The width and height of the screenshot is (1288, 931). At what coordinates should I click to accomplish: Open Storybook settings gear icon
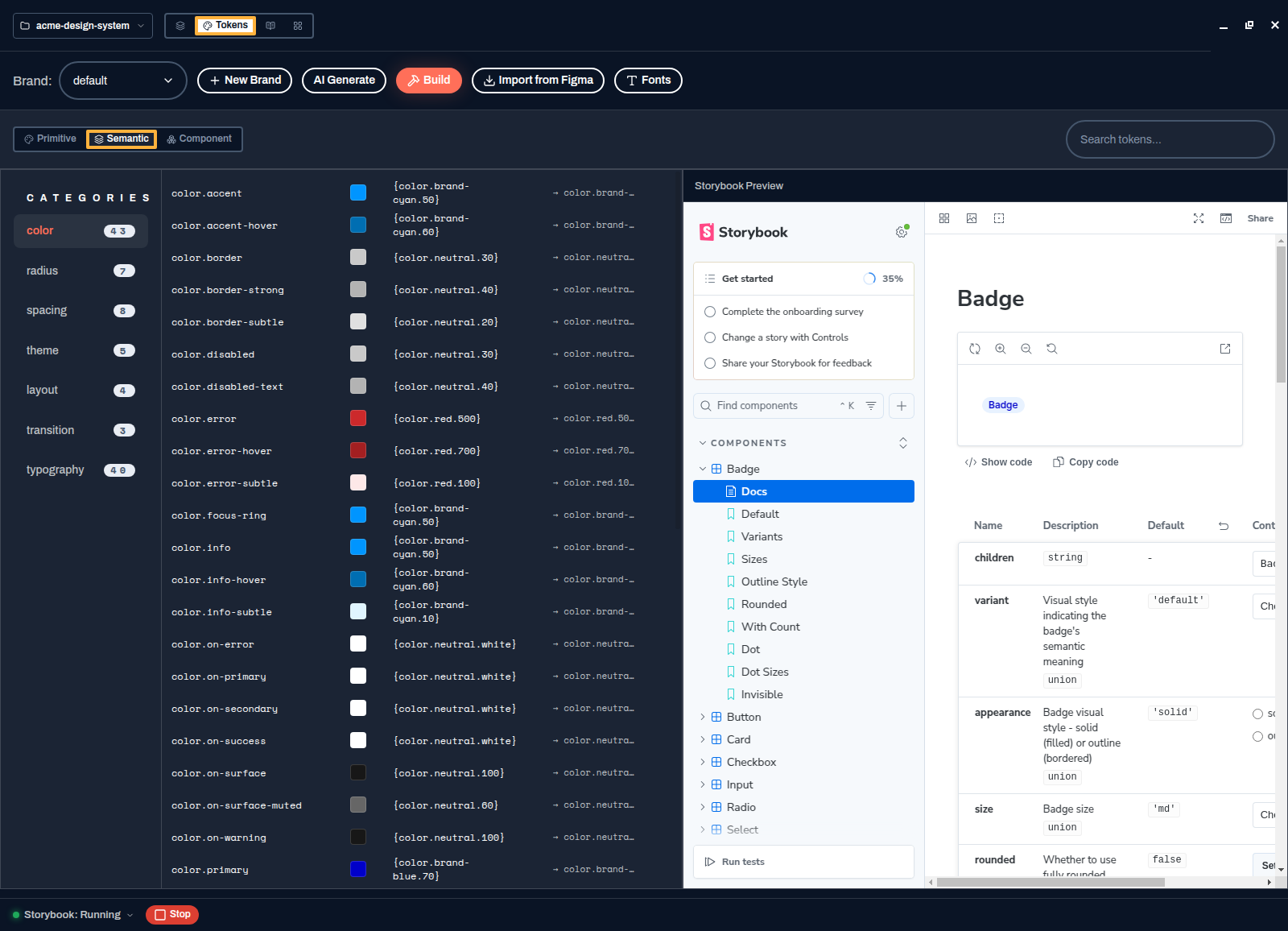pyautogui.click(x=902, y=232)
